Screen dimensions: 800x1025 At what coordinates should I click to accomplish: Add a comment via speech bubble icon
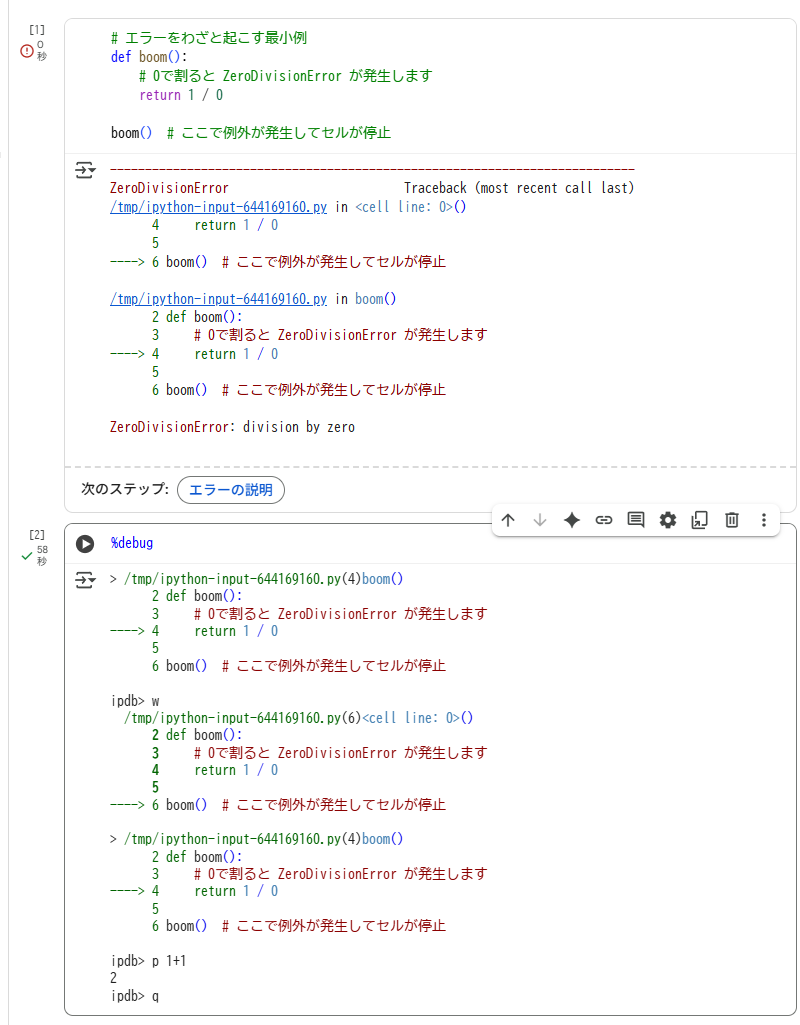(x=636, y=520)
